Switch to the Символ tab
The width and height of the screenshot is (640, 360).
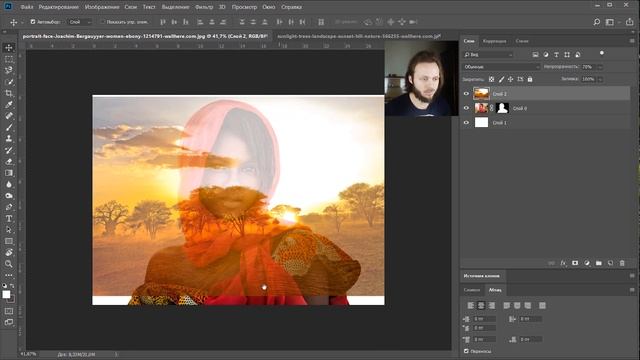pos(472,290)
